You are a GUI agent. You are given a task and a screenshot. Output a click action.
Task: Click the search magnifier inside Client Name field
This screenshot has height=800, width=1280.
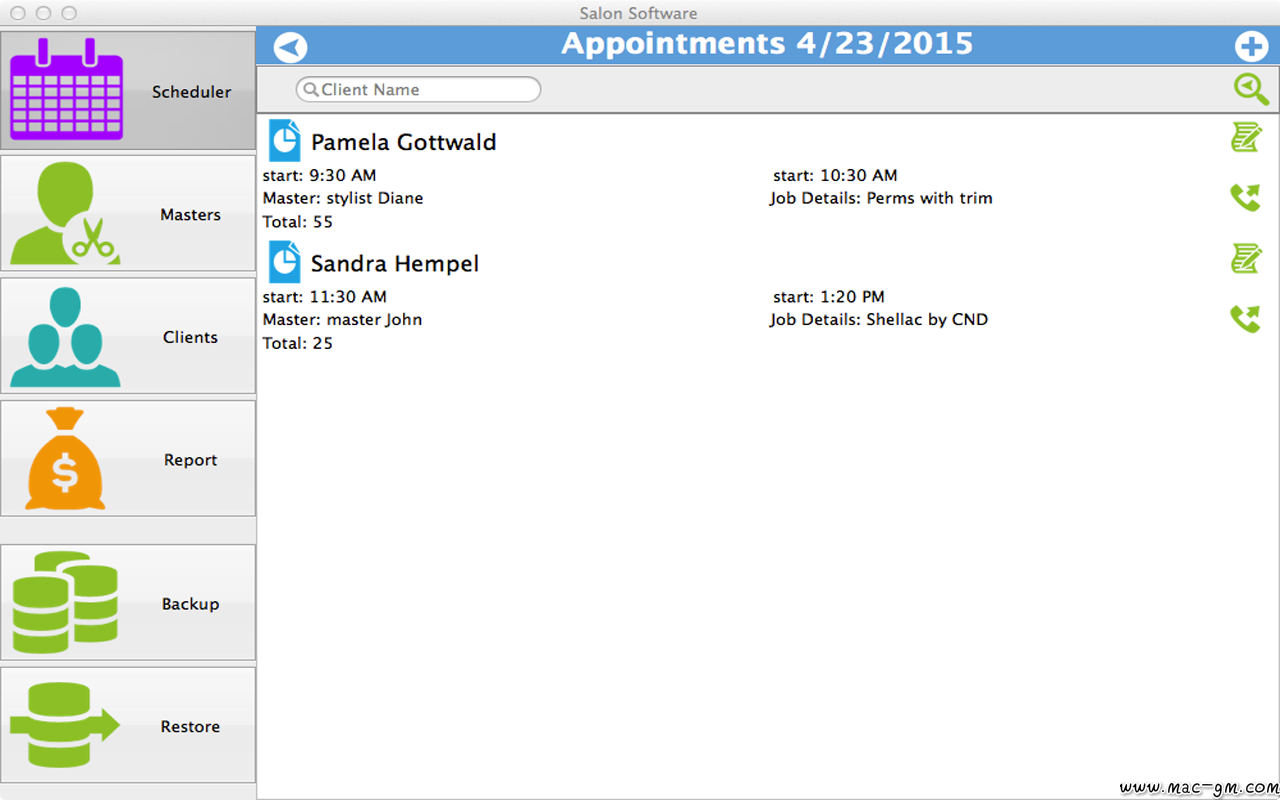click(x=311, y=89)
